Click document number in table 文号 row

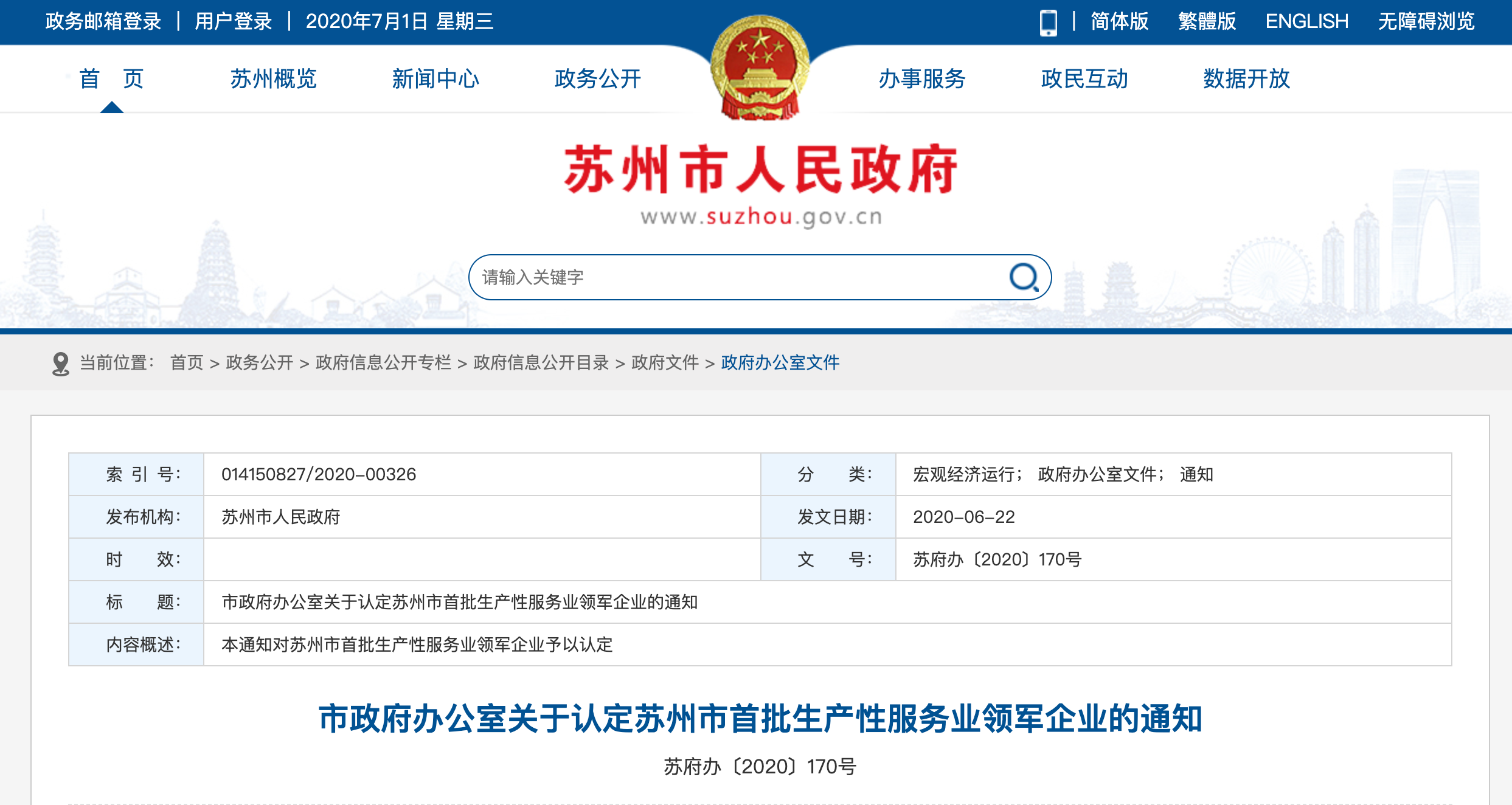997,559
